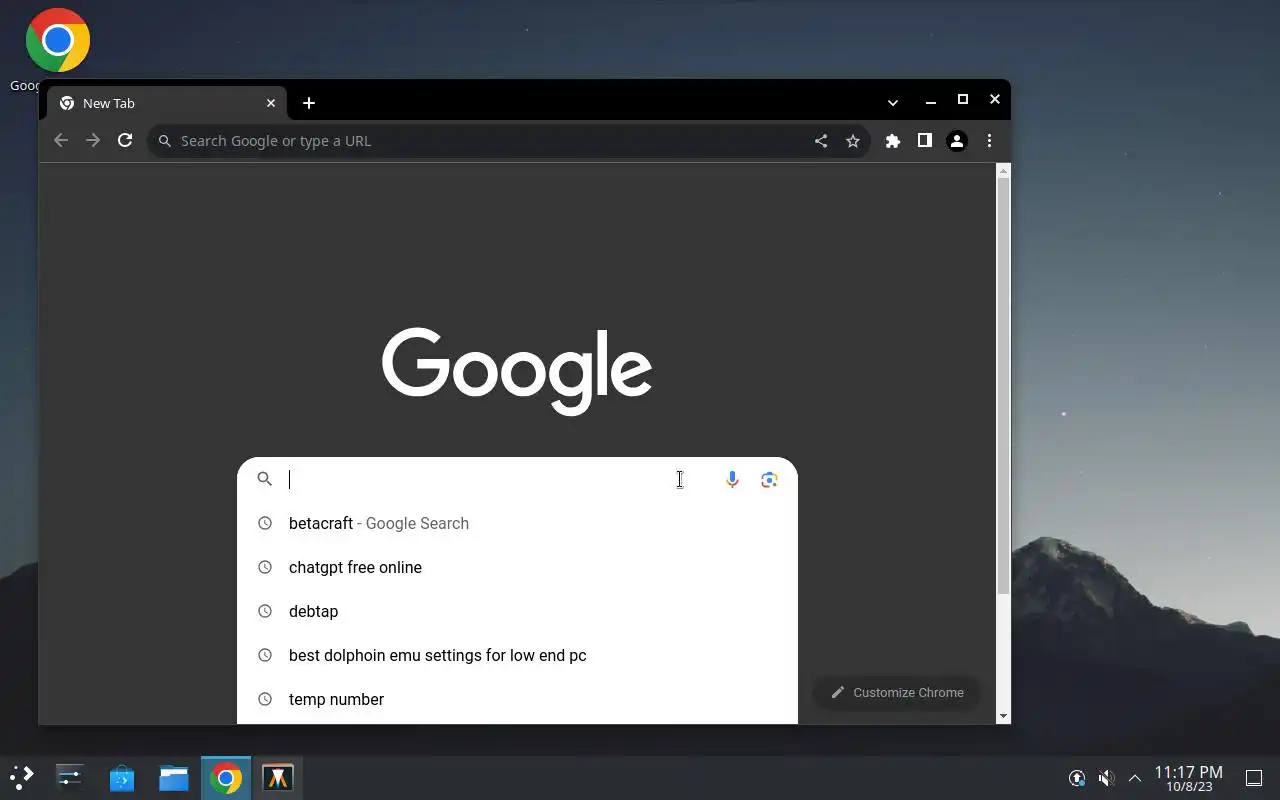
Task: Open a new tab with the plus button
Action: click(x=309, y=103)
